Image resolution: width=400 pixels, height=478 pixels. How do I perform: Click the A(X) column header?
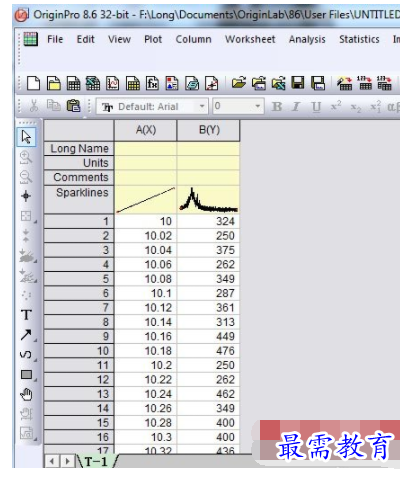tap(146, 131)
